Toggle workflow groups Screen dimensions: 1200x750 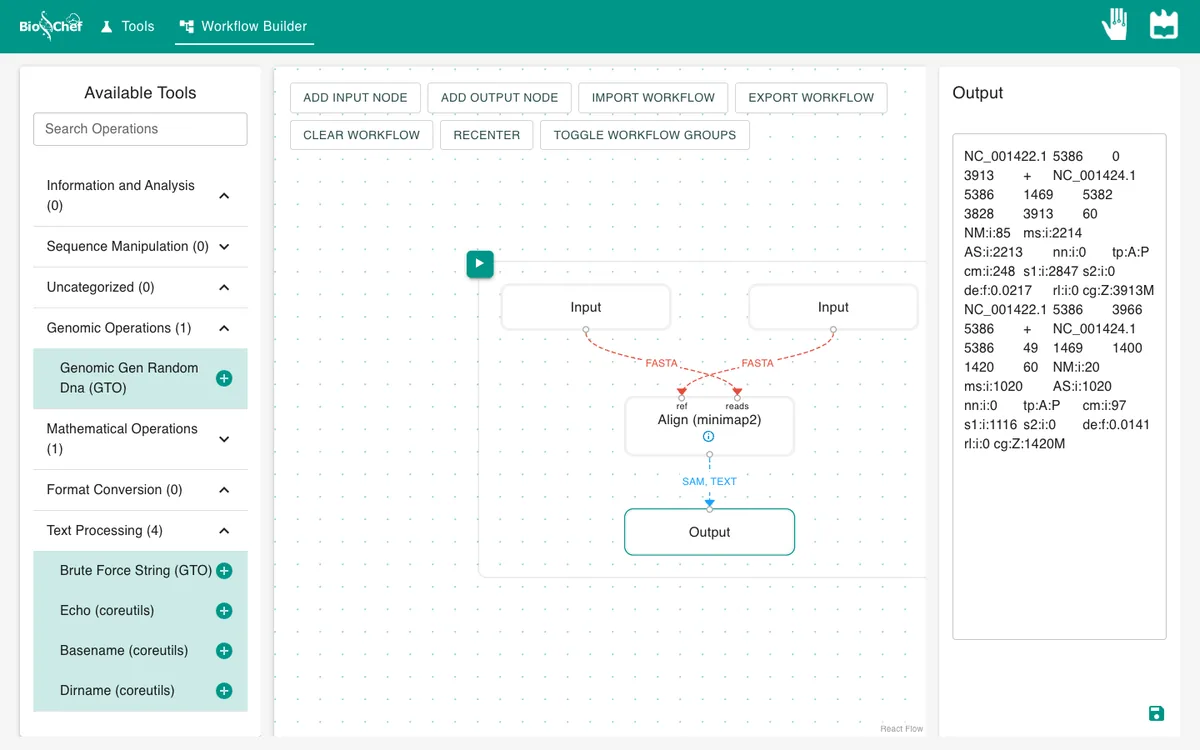pyautogui.click(x=645, y=135)
